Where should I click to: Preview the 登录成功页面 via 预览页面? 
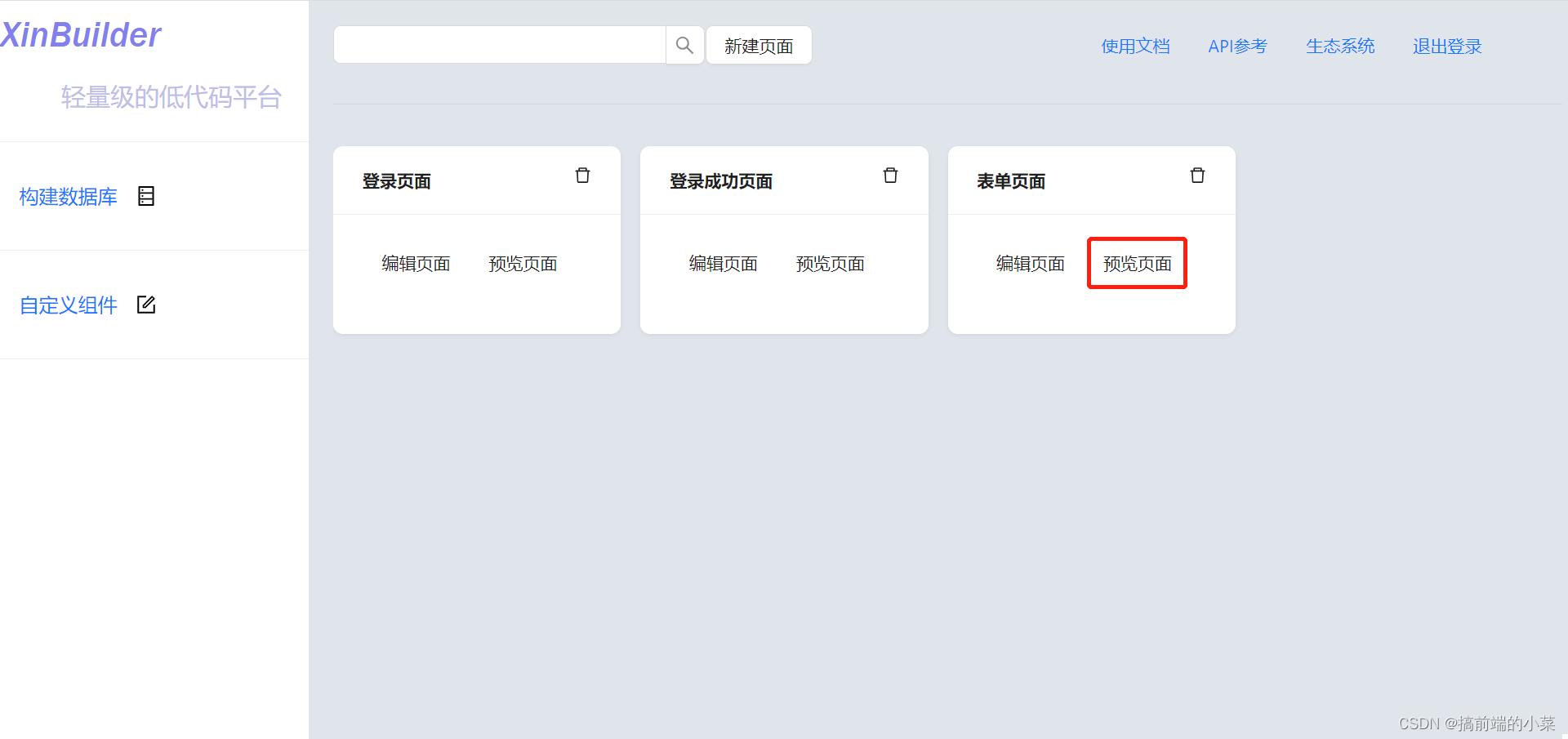[x=830, y=264]
